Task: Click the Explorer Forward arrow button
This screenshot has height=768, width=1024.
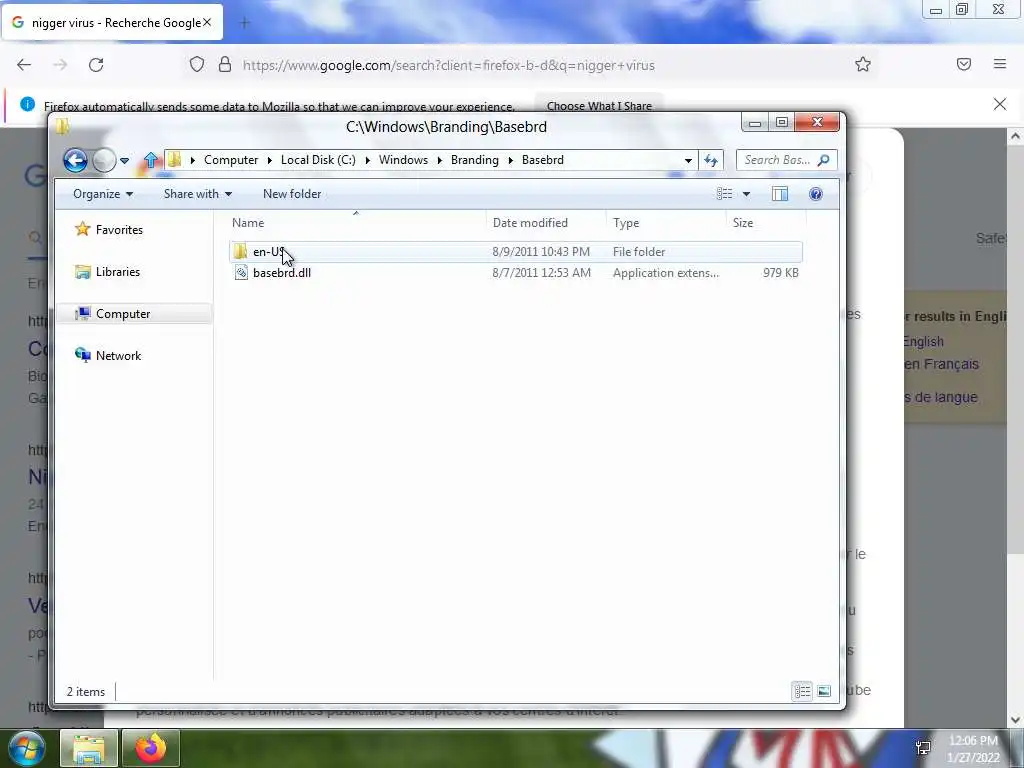Action: click(x=104, y=160)
